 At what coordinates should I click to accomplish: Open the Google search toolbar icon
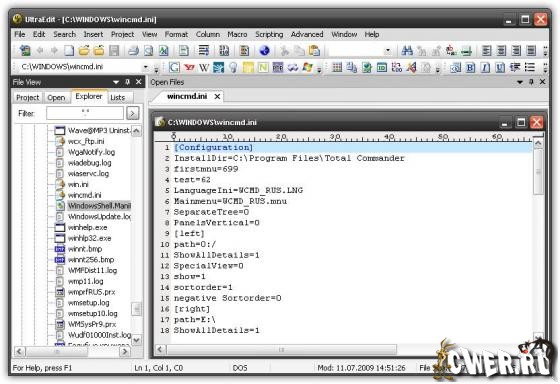[174, 67]
